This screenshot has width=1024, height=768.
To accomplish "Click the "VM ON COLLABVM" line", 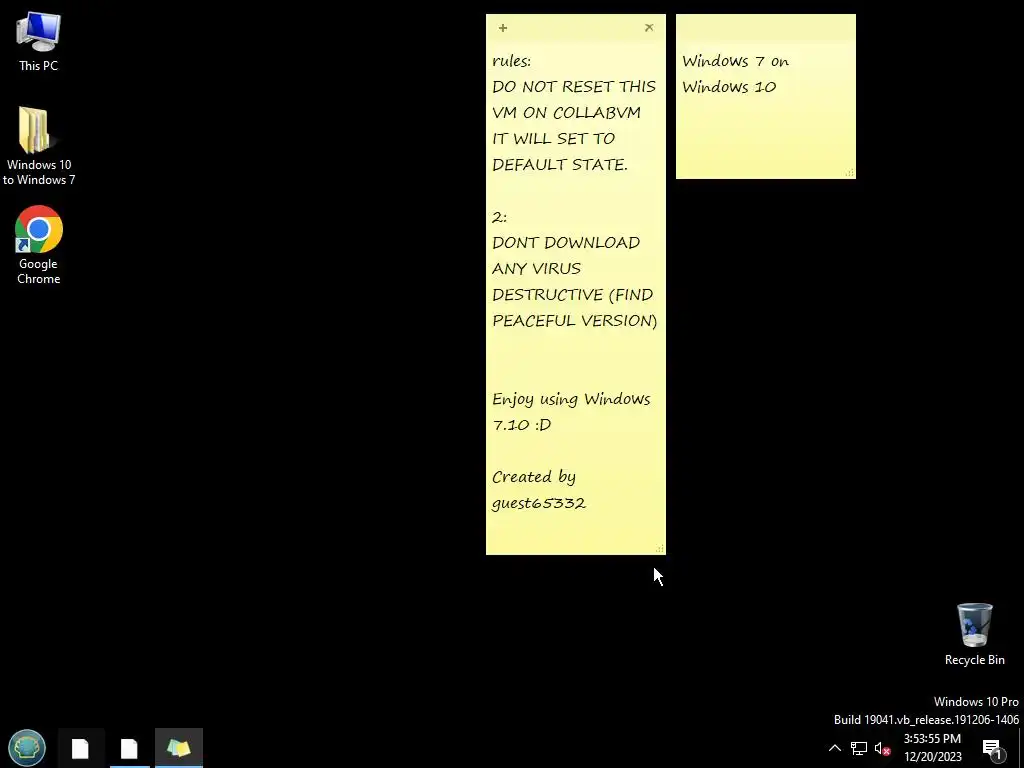I will coord(566,112).
